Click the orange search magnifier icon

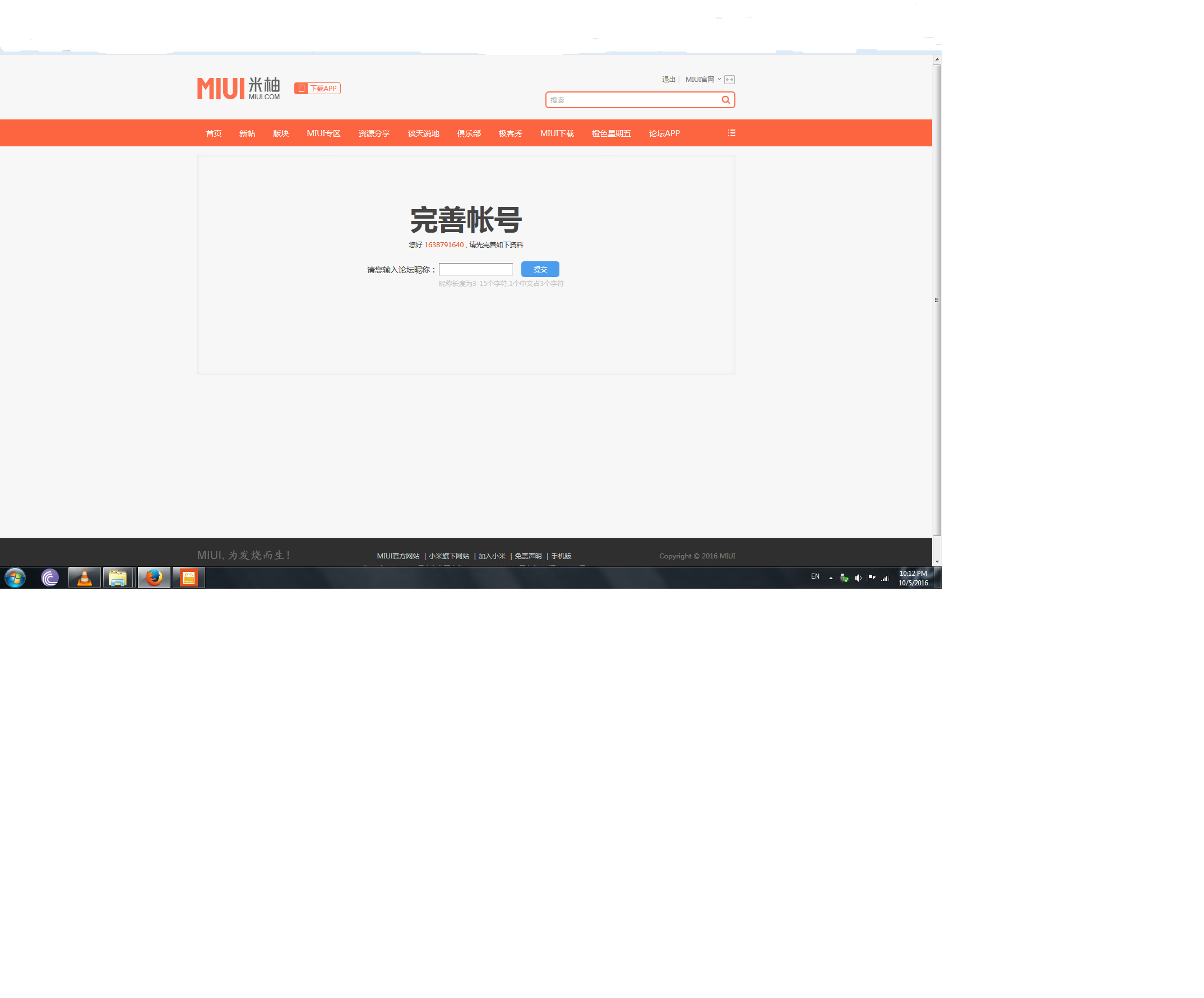coord(725,100)
